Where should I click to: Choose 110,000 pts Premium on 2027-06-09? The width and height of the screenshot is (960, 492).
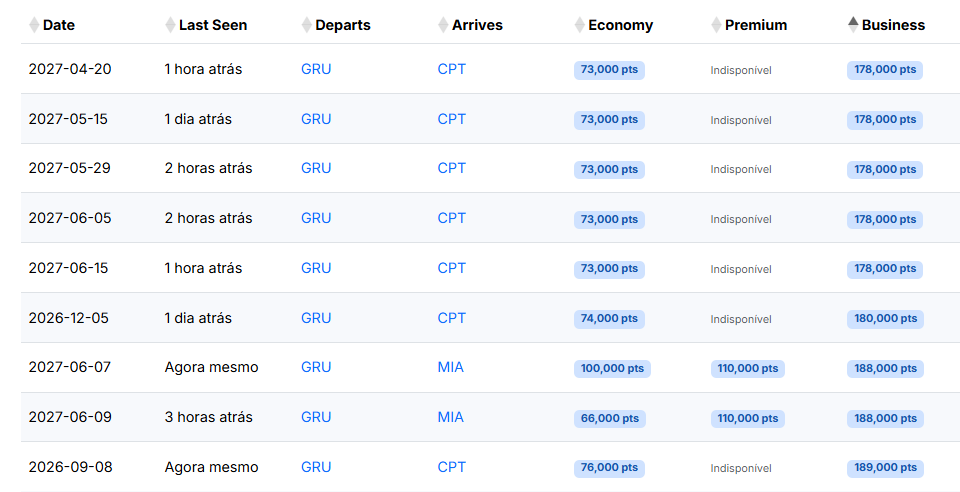748,419
